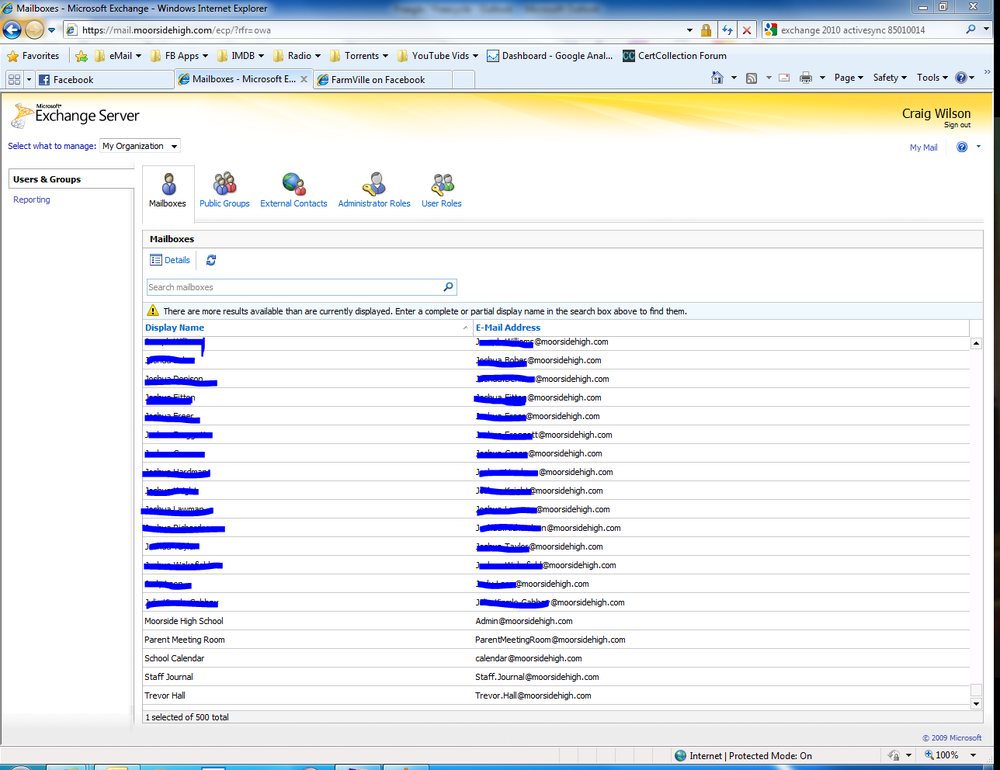Screen dimensions: 1000x770
Task: Open the Favorites star button
Action: 33,56
